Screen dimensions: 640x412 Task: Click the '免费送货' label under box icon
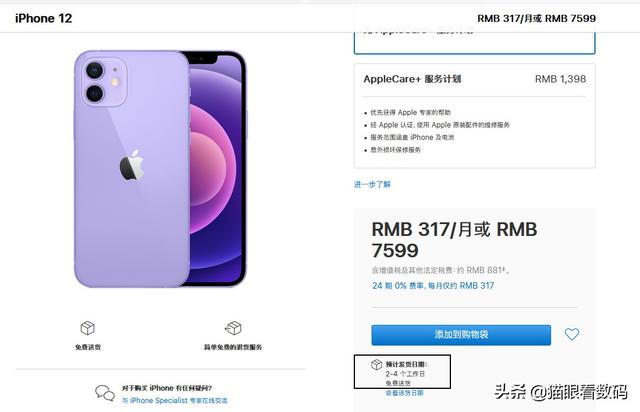[88, 347]
